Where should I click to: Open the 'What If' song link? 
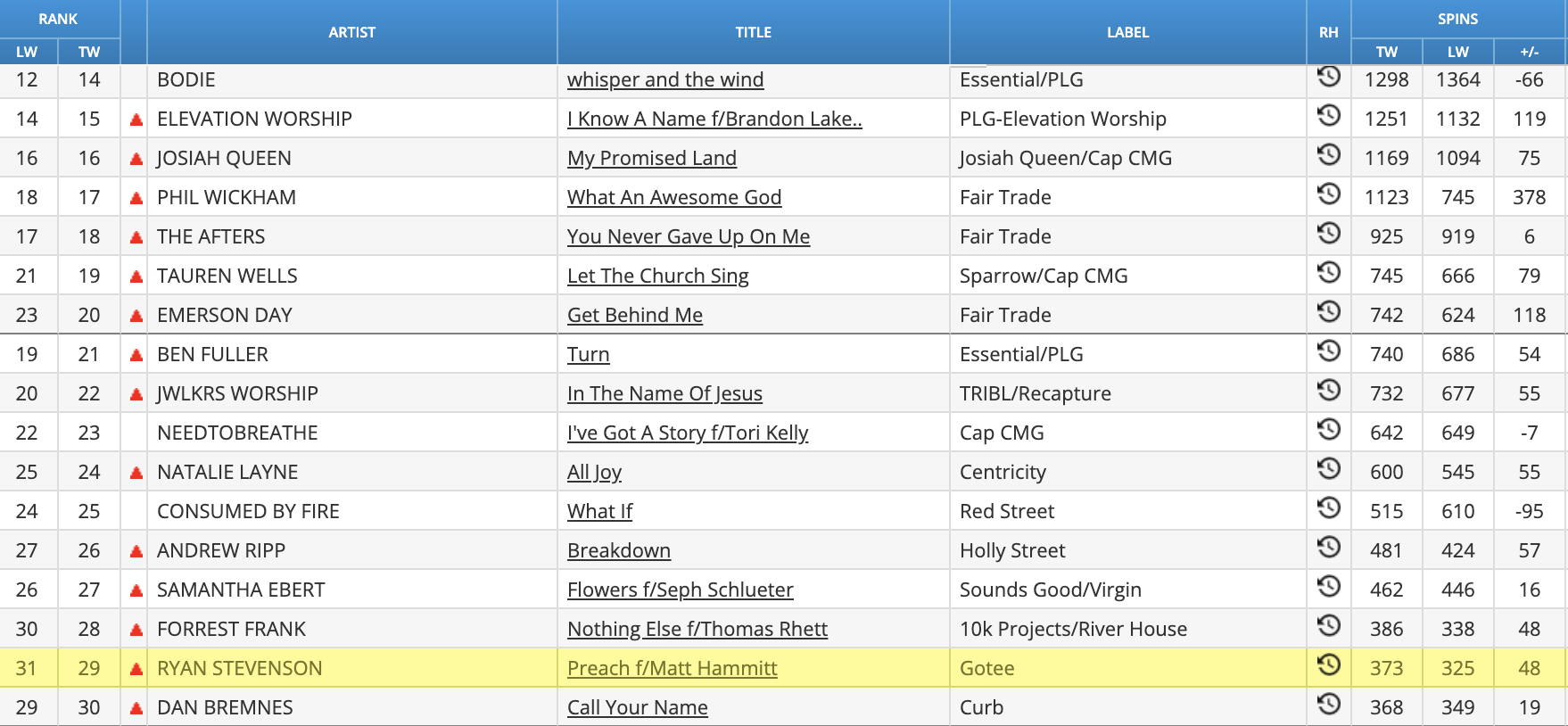pos(599,511)
